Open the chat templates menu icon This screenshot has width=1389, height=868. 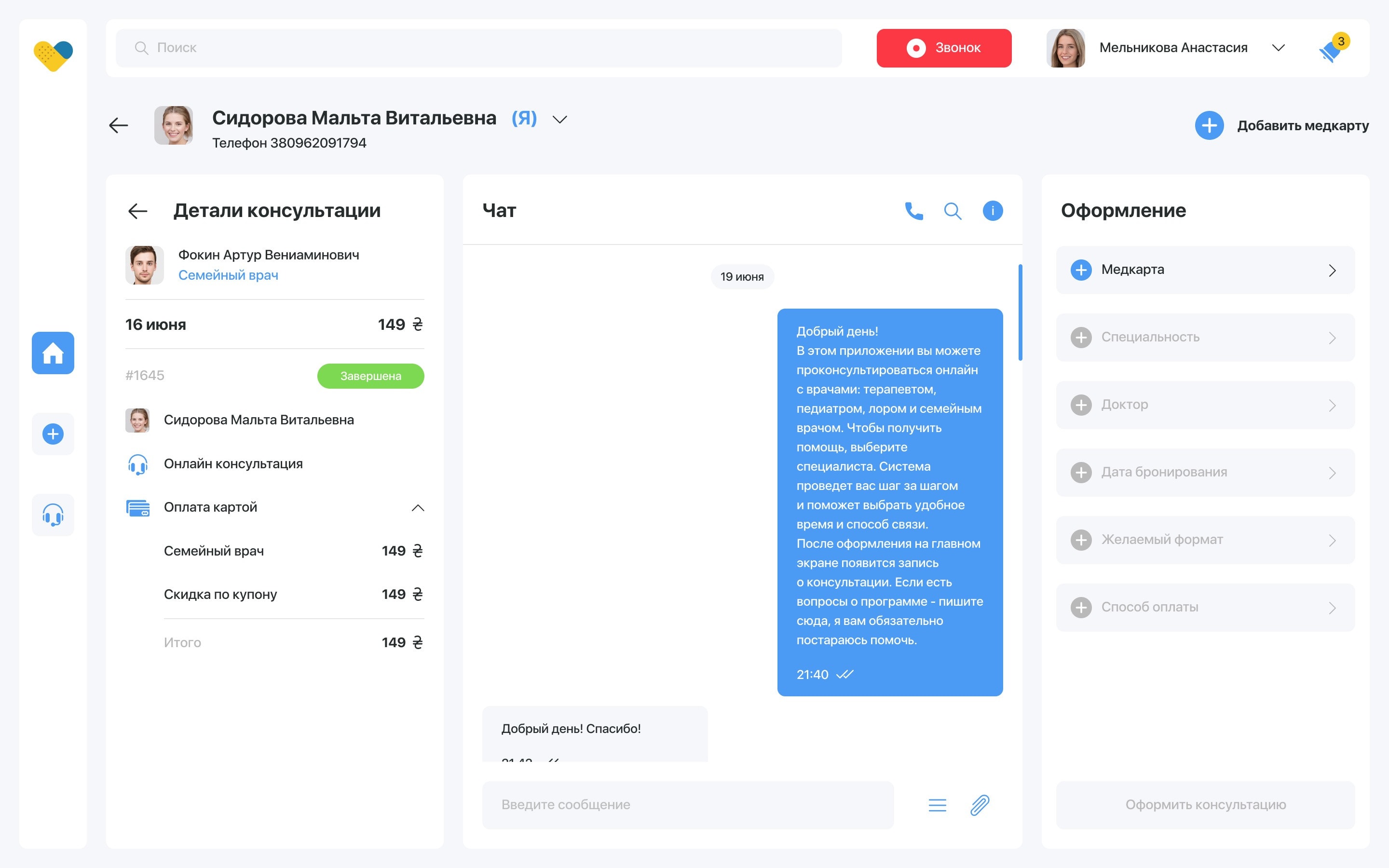(x=937, y=805)
